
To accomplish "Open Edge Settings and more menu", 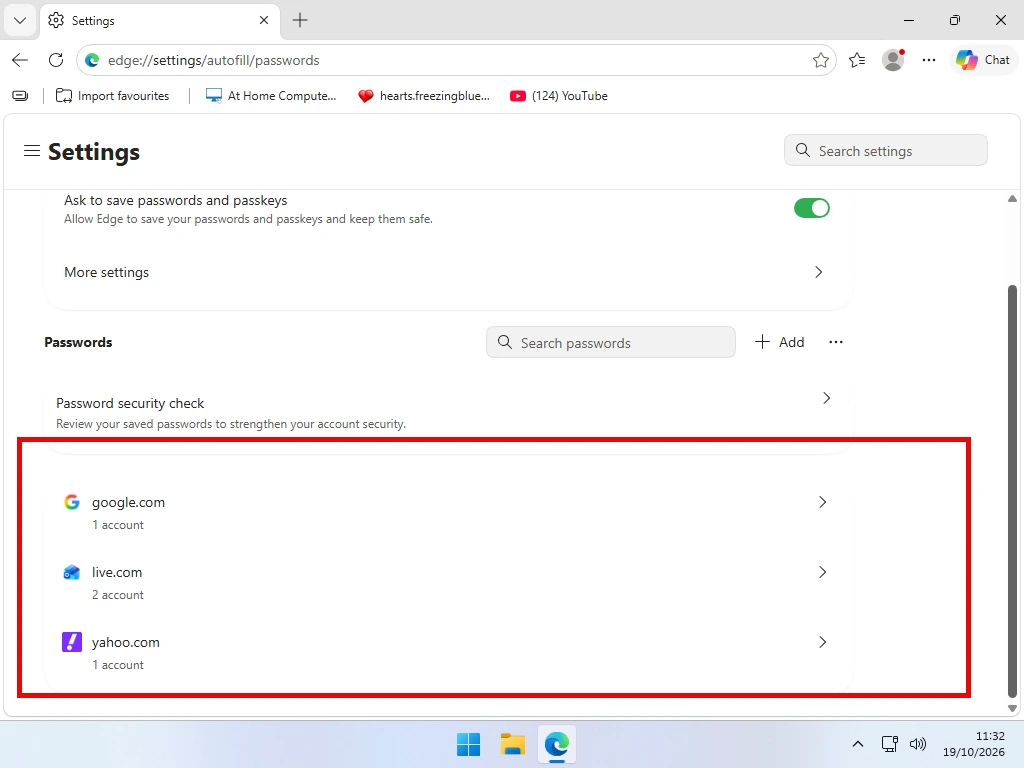I will point(929,60).
